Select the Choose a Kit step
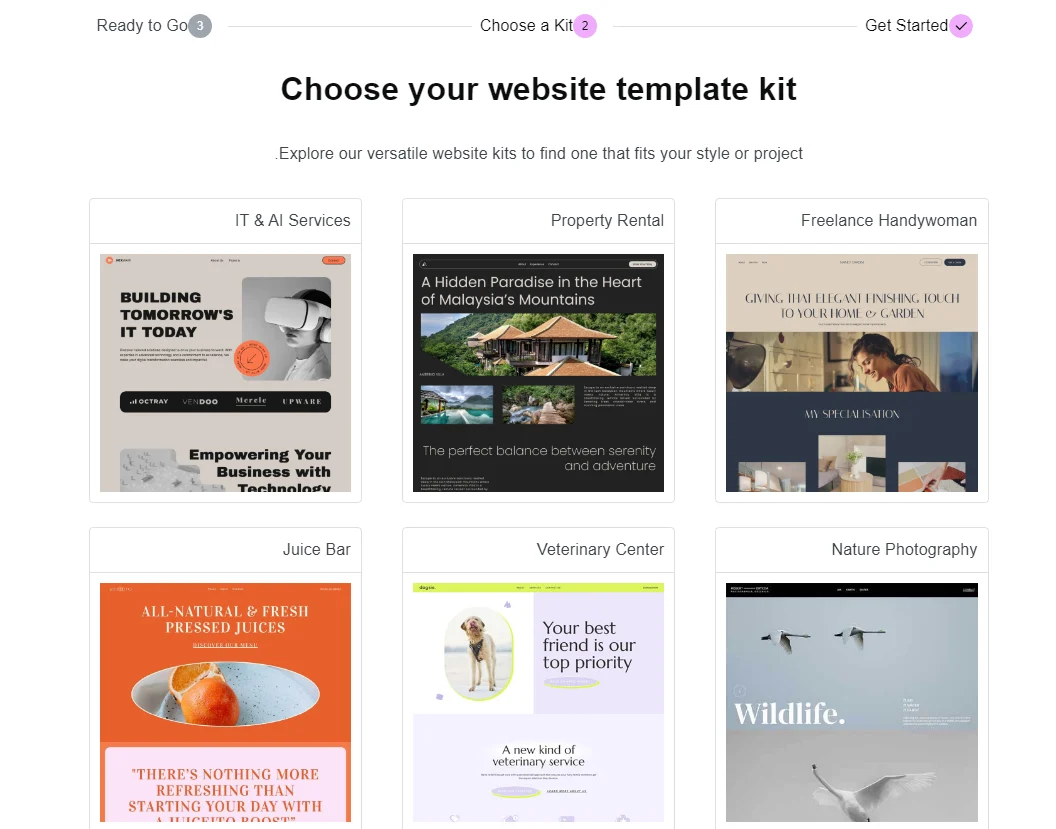 526,26
